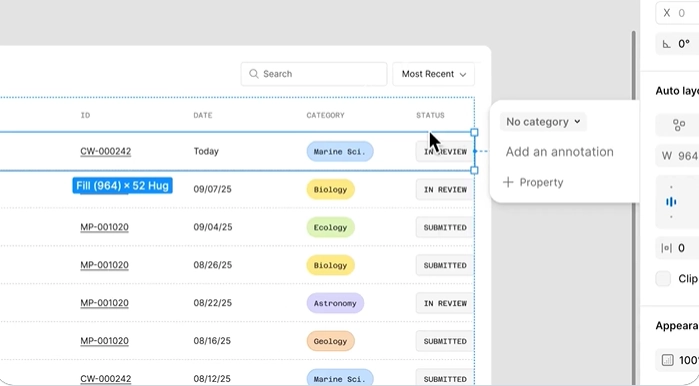Click IN REVIEW badge in Today row
Viewport: 699px width, 386px height.
click(x=444, y=152)
